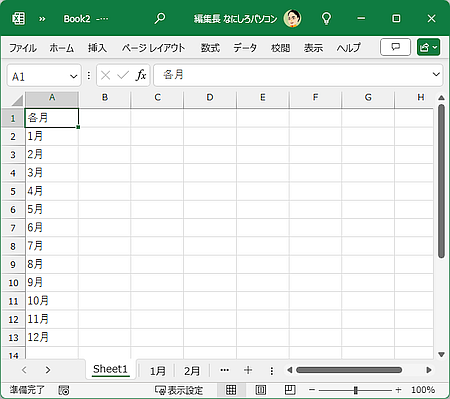This screenshot has width=450, height=399.
Task: Select the cell containing 10月
Action: click(x=52, y=301)
